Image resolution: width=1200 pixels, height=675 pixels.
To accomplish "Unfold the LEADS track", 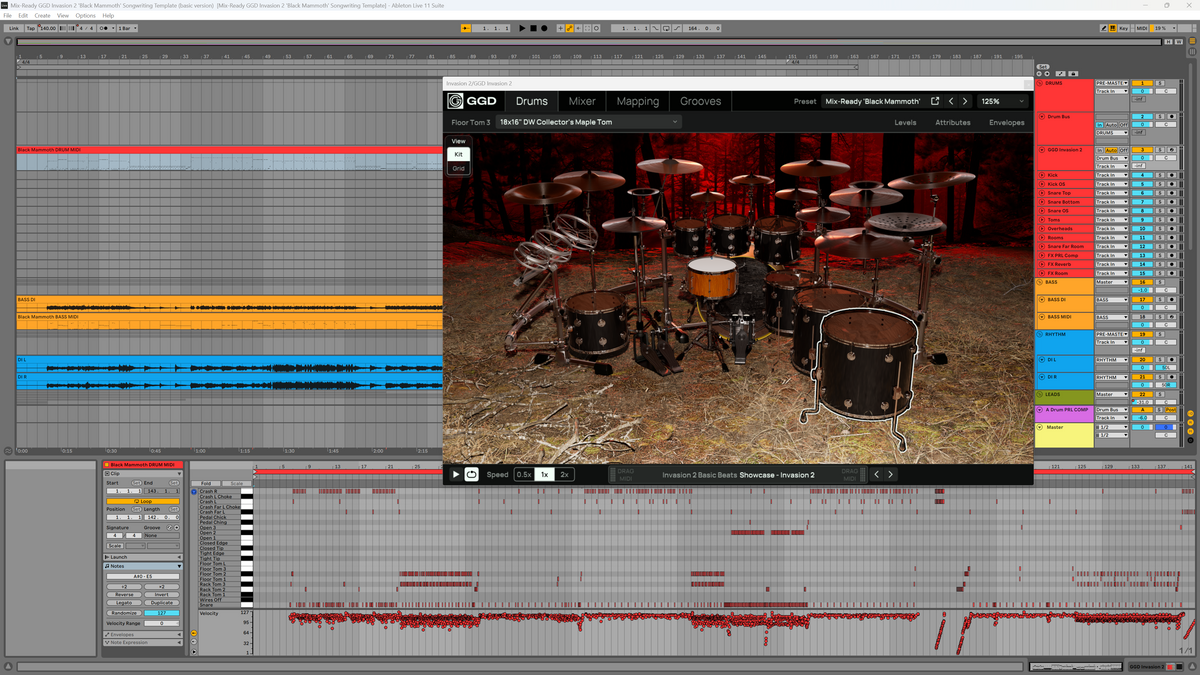I will click(x=1041, y=395).
